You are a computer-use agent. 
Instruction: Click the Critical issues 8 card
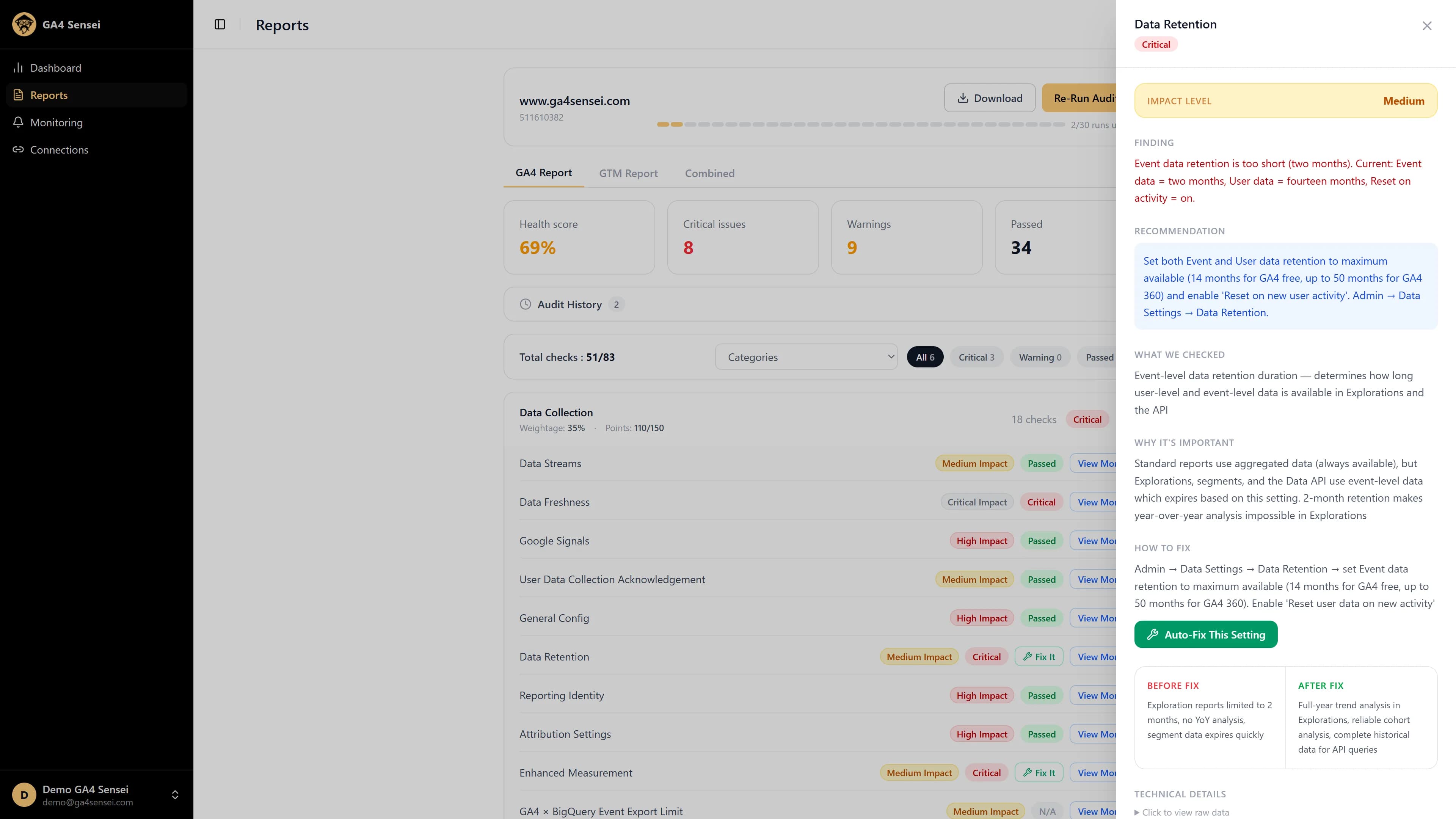coord(743,237)
